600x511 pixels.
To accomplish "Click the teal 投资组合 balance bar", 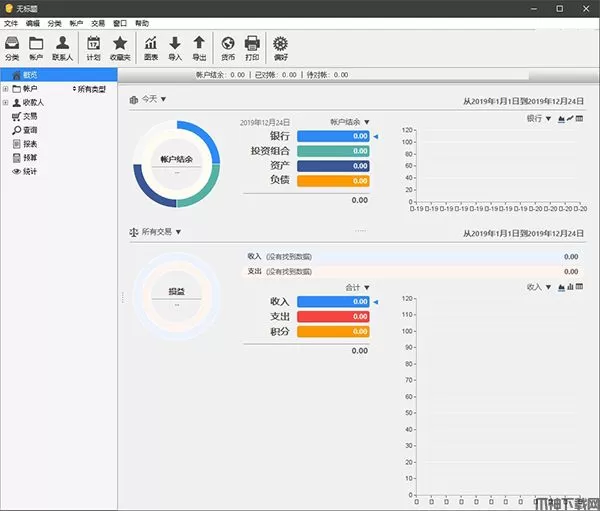I will pos(333,151).
